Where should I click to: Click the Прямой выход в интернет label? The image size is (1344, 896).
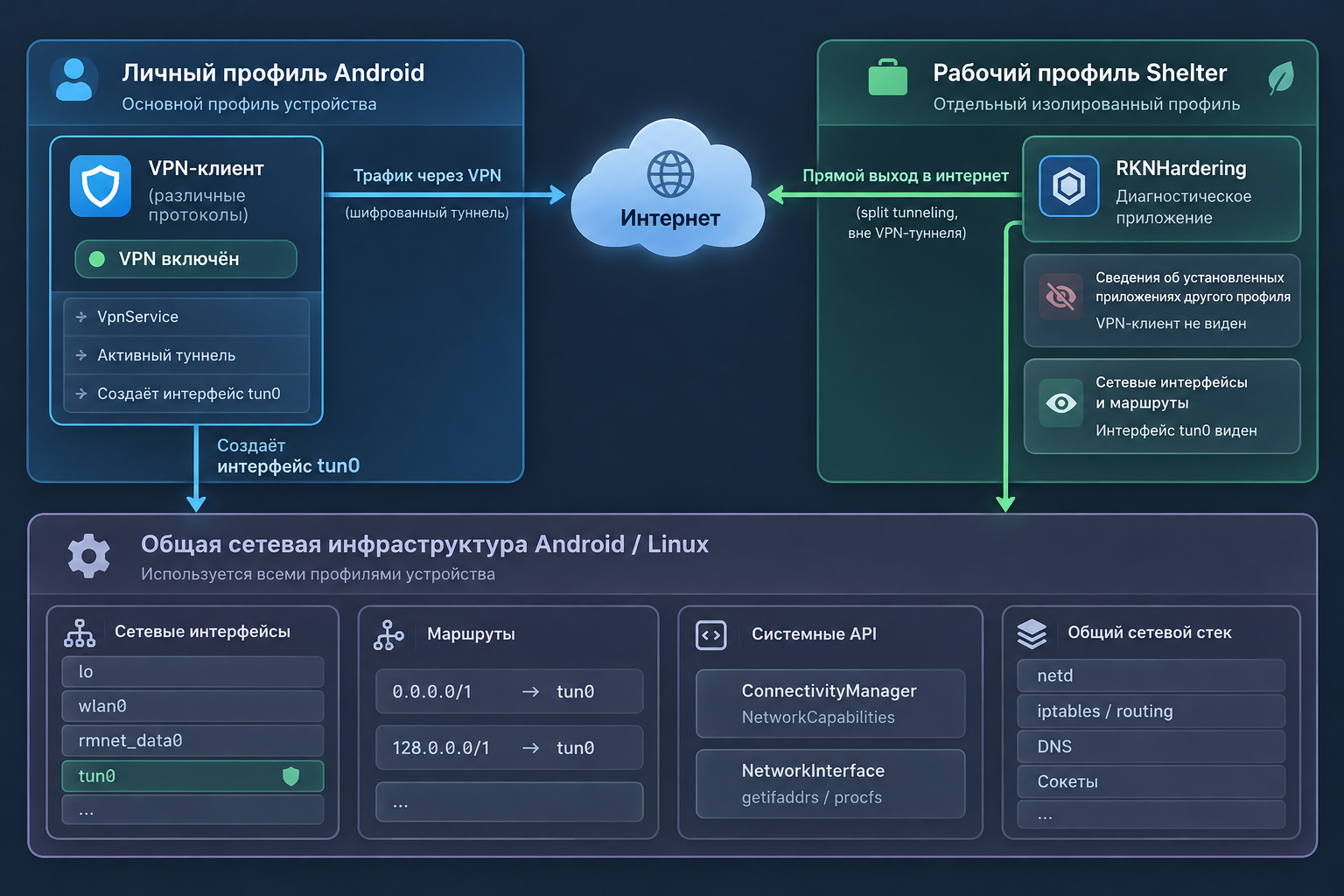pyautogui.click(x=906, y=176)
